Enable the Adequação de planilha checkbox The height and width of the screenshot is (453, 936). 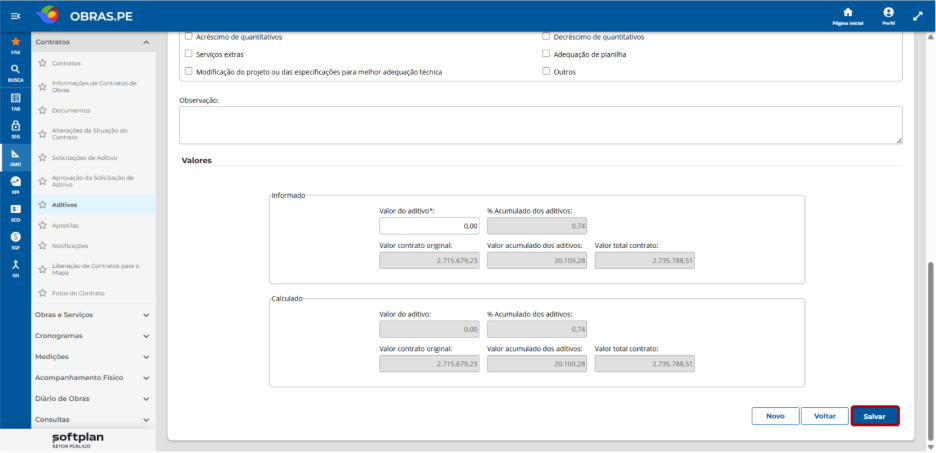pyautogui.click(x=546, y=54)
